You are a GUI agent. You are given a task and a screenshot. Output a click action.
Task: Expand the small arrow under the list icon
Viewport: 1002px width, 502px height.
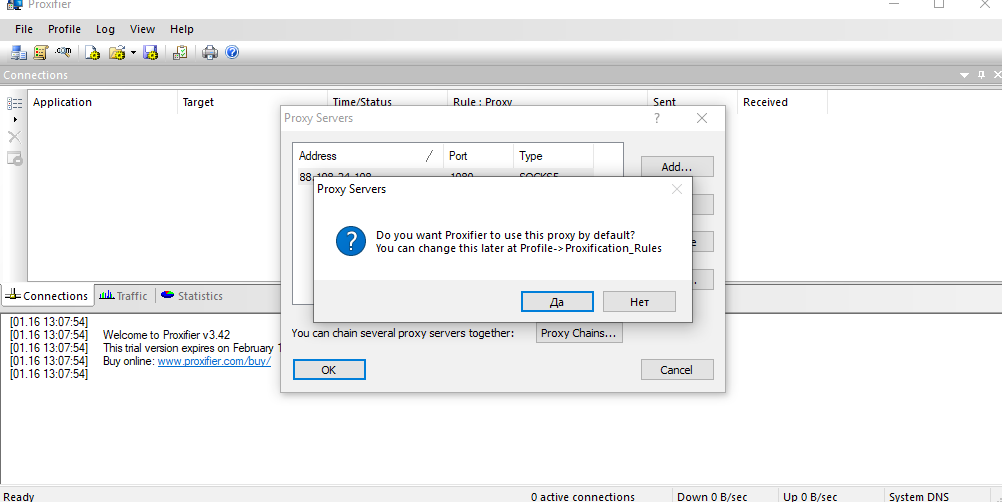(15, 119)
